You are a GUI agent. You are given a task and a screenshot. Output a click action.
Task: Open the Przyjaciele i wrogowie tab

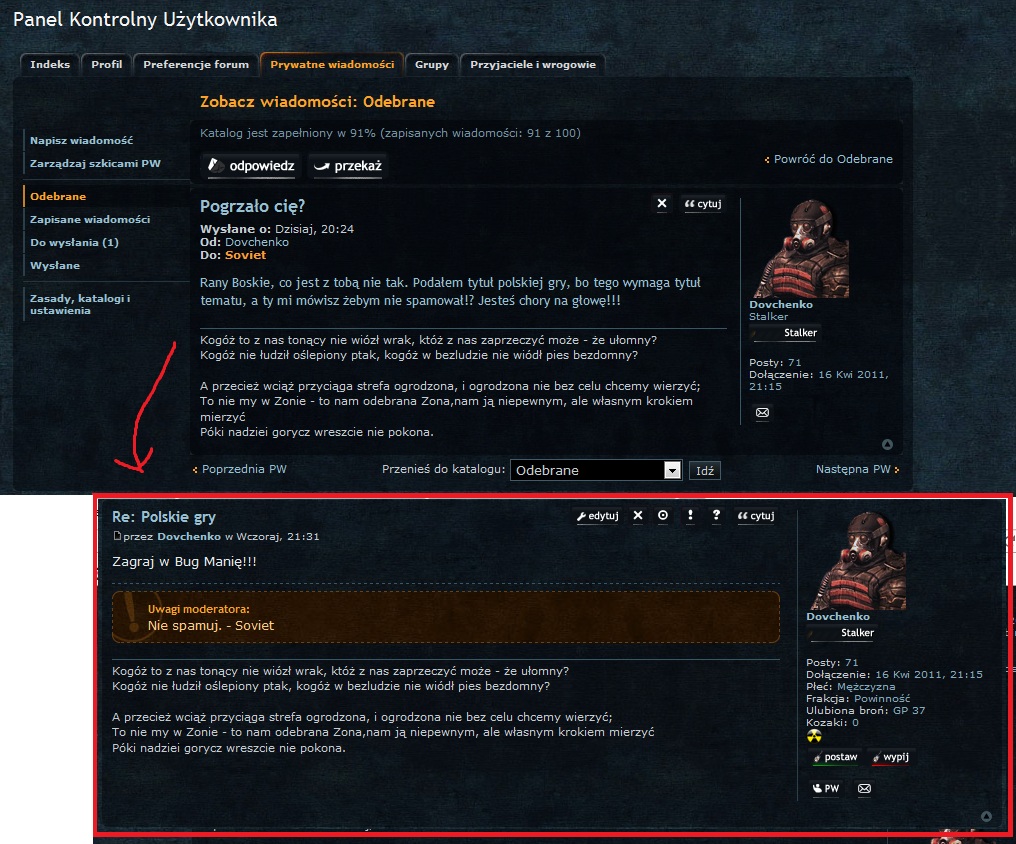point(533,65)
